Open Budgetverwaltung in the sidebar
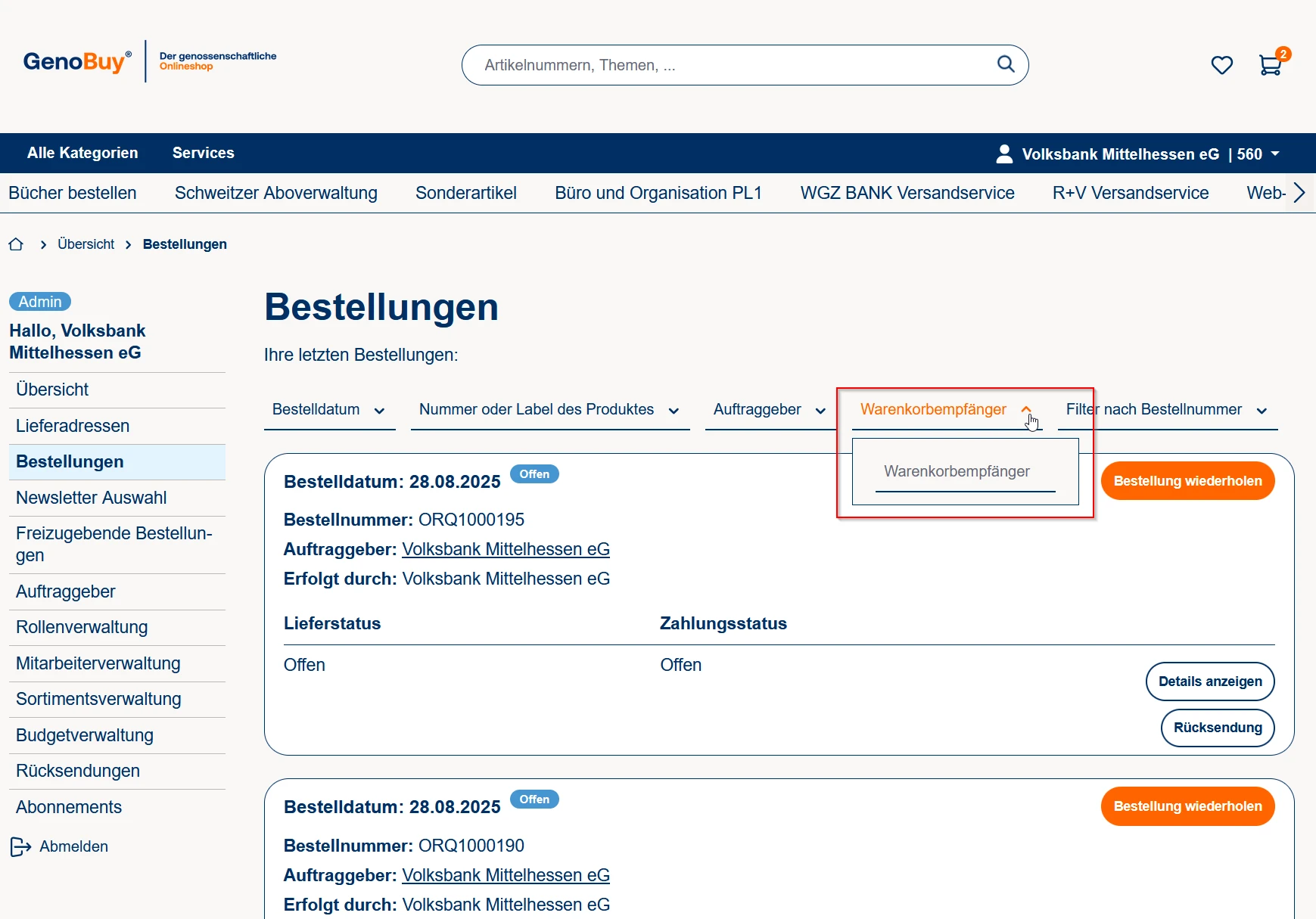 pyautogui.click(x=85, y=735)
